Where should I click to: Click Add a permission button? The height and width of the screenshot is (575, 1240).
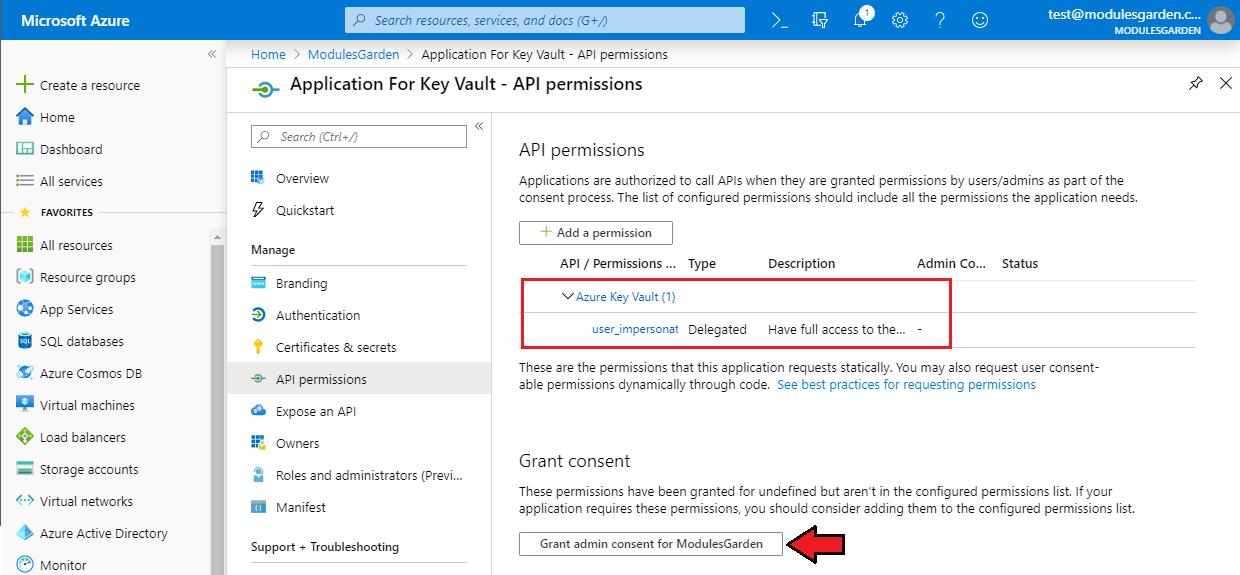pos(596,232)
